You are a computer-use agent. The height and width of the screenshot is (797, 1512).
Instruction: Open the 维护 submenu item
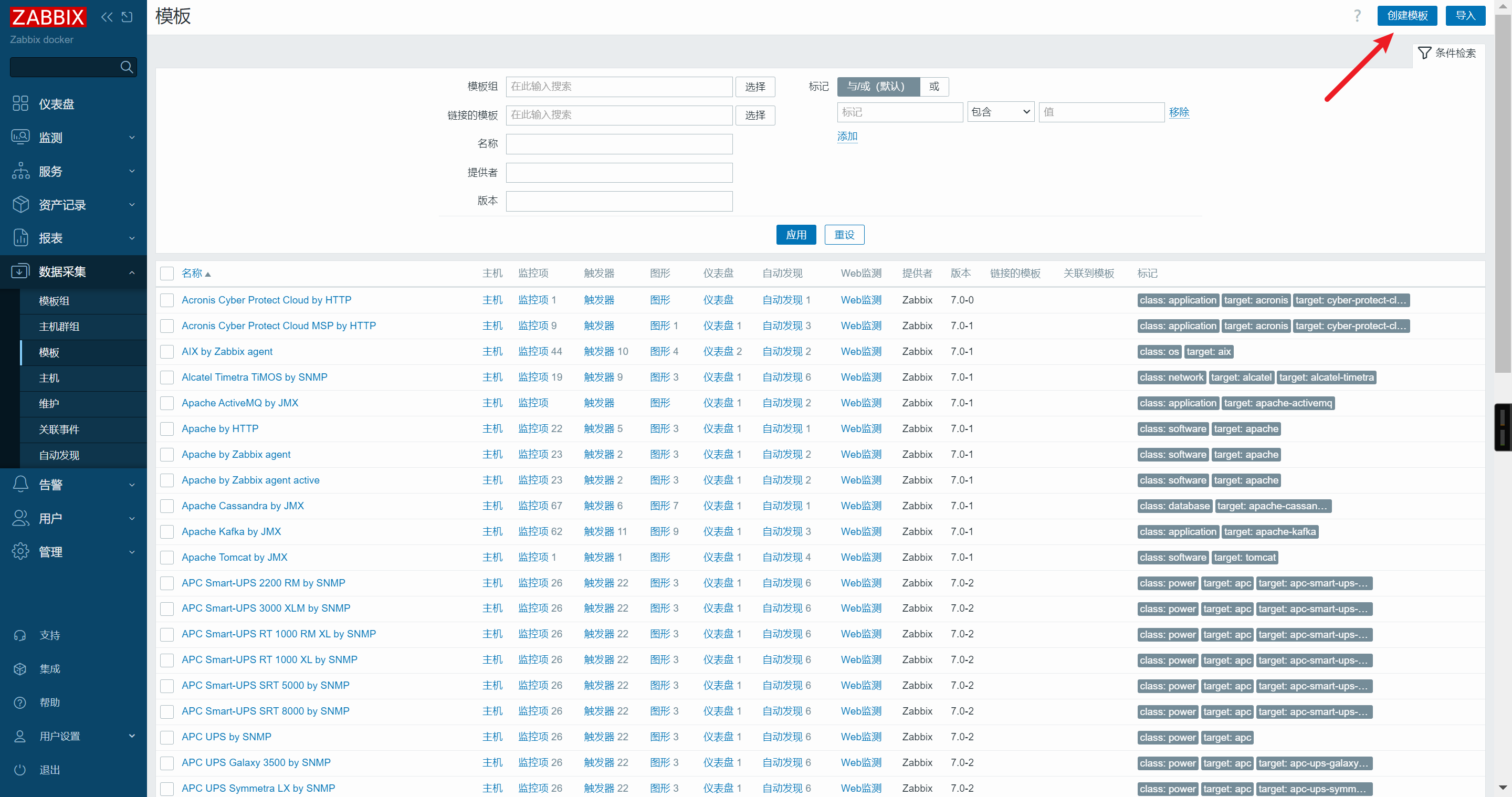pyautogui.click(x=83, y=404)
